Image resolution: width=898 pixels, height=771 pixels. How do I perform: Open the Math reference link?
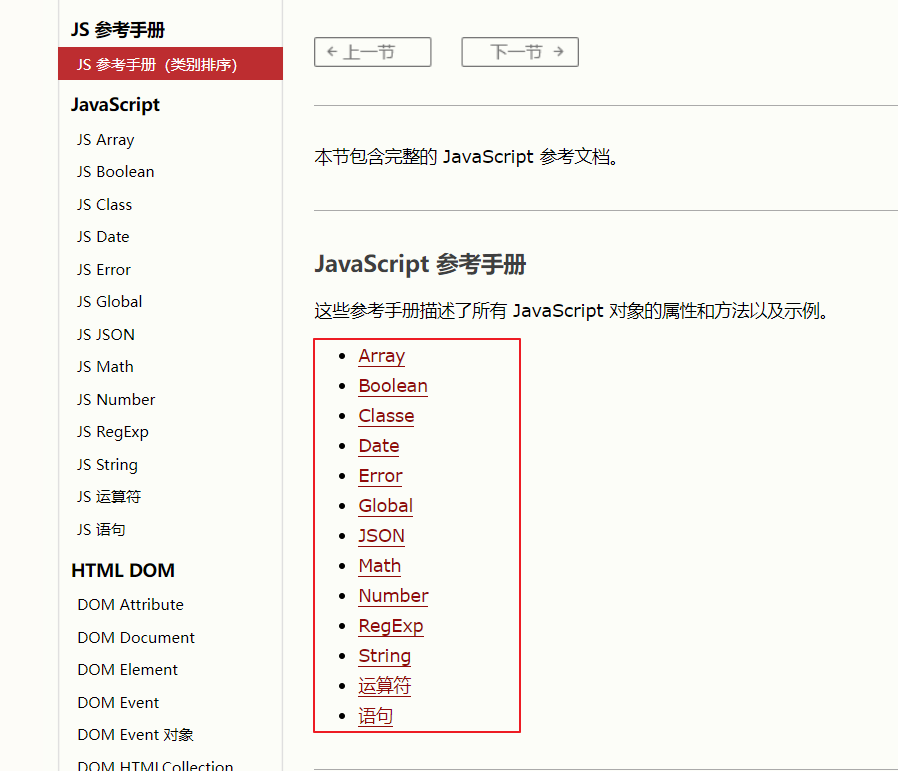(x=379, y=566)
